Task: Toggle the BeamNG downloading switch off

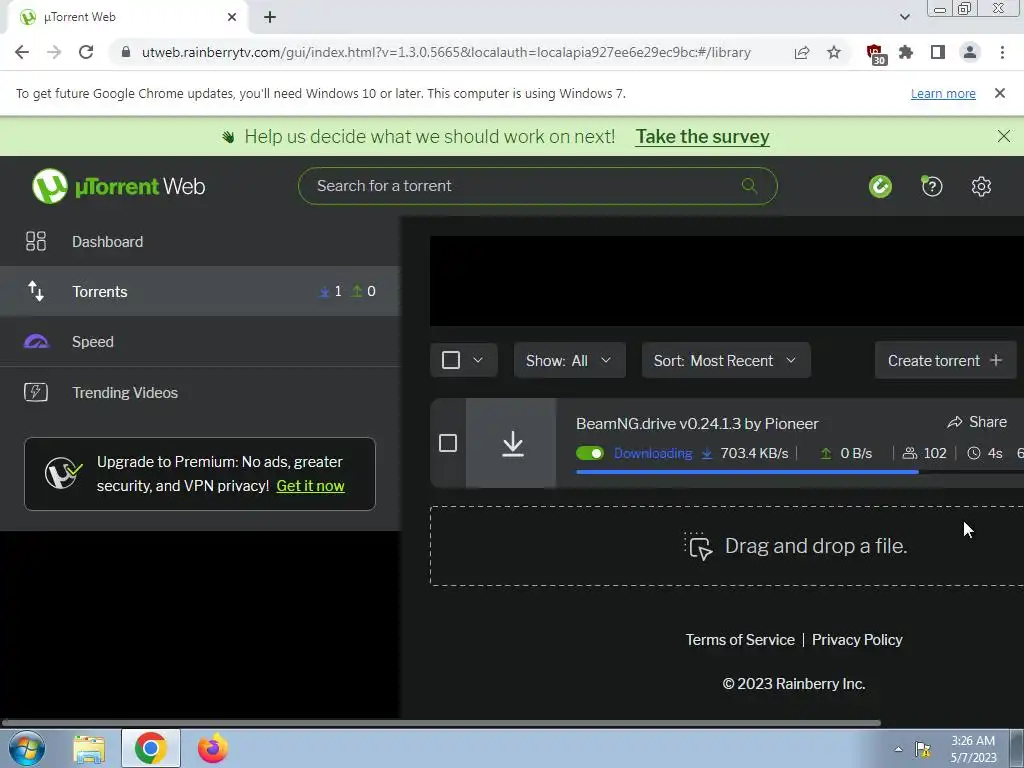Action: coord(590,453)
